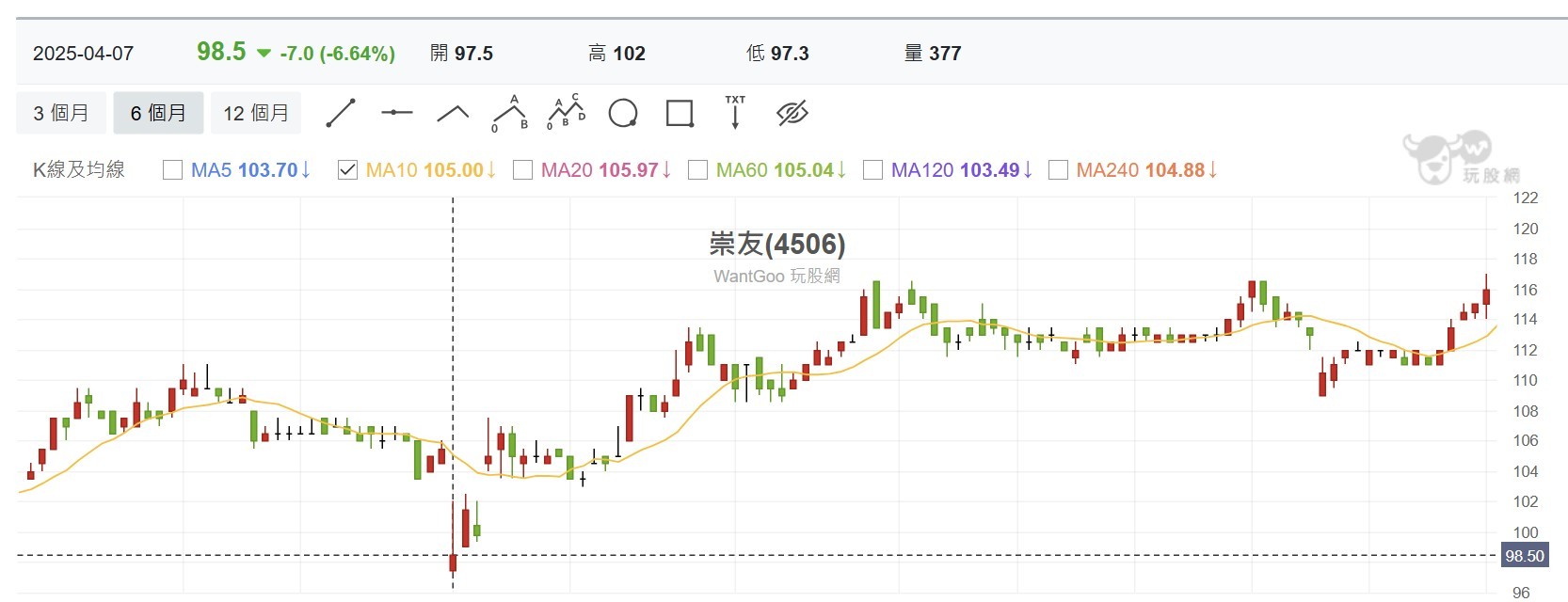Click the date 2025-04-07
Screen dimensions: 1568x602
[84, 54]
